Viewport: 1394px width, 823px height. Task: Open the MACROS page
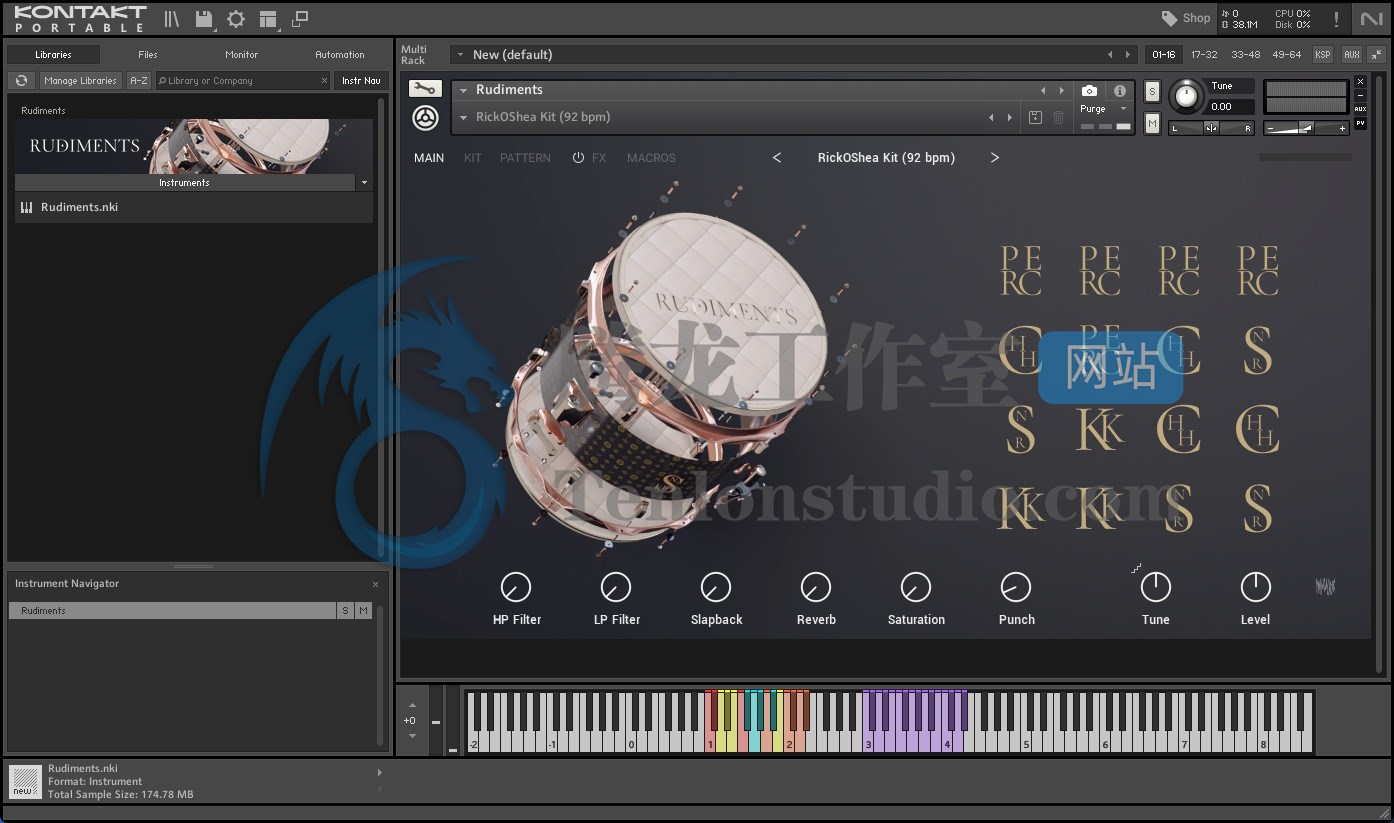(x=651, y=158)
